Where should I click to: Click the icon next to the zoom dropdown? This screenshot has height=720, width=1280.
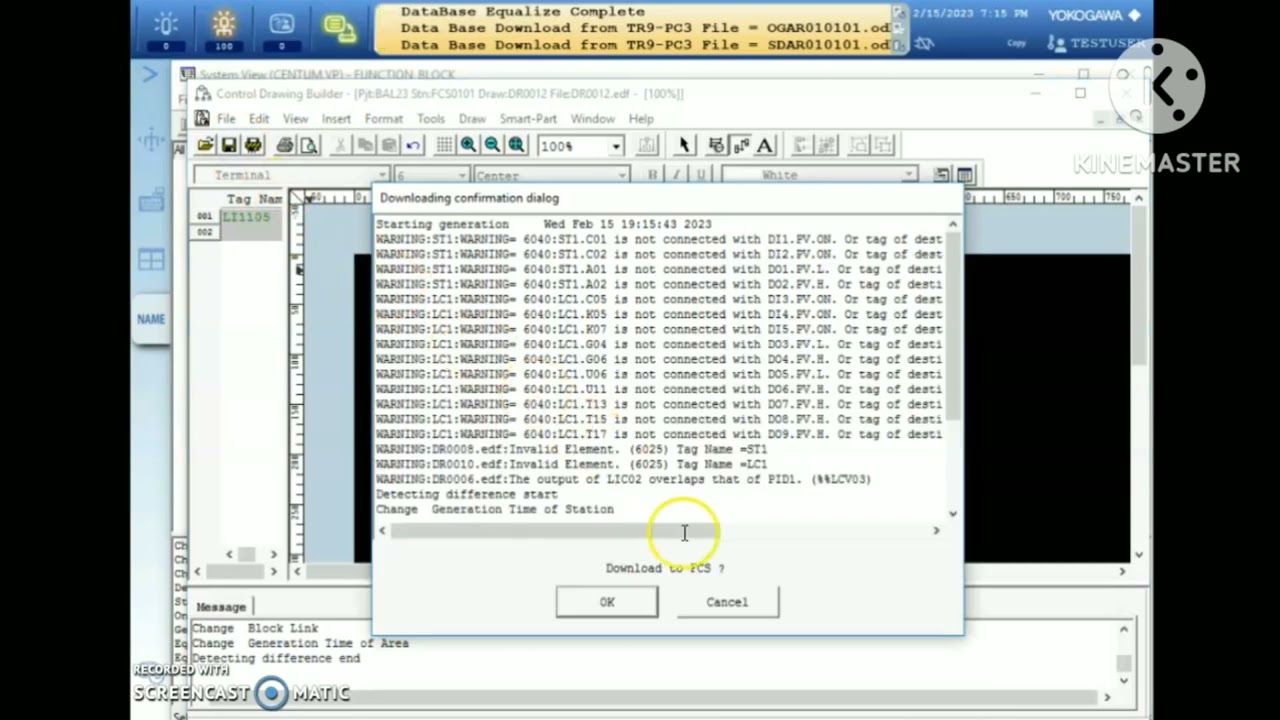pos(647,146)
